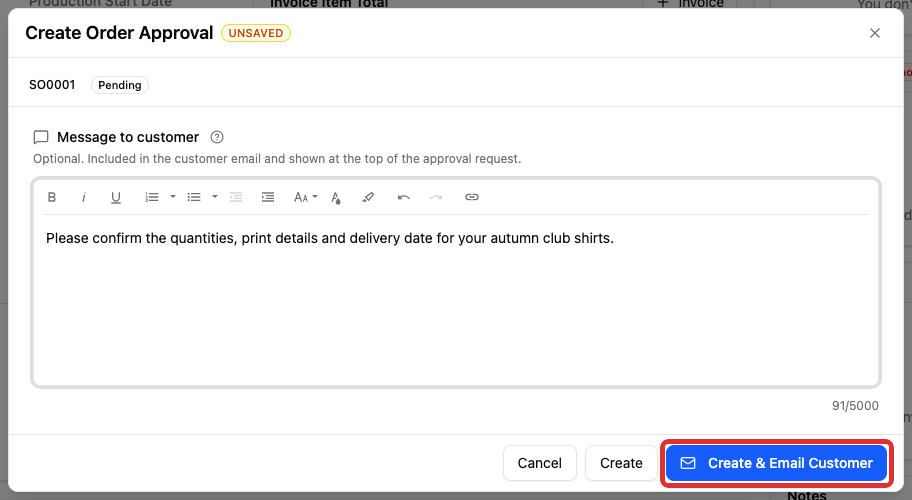The image size is (912, 500).
Task: Insert a numbered list
Action: click(152, 197)
